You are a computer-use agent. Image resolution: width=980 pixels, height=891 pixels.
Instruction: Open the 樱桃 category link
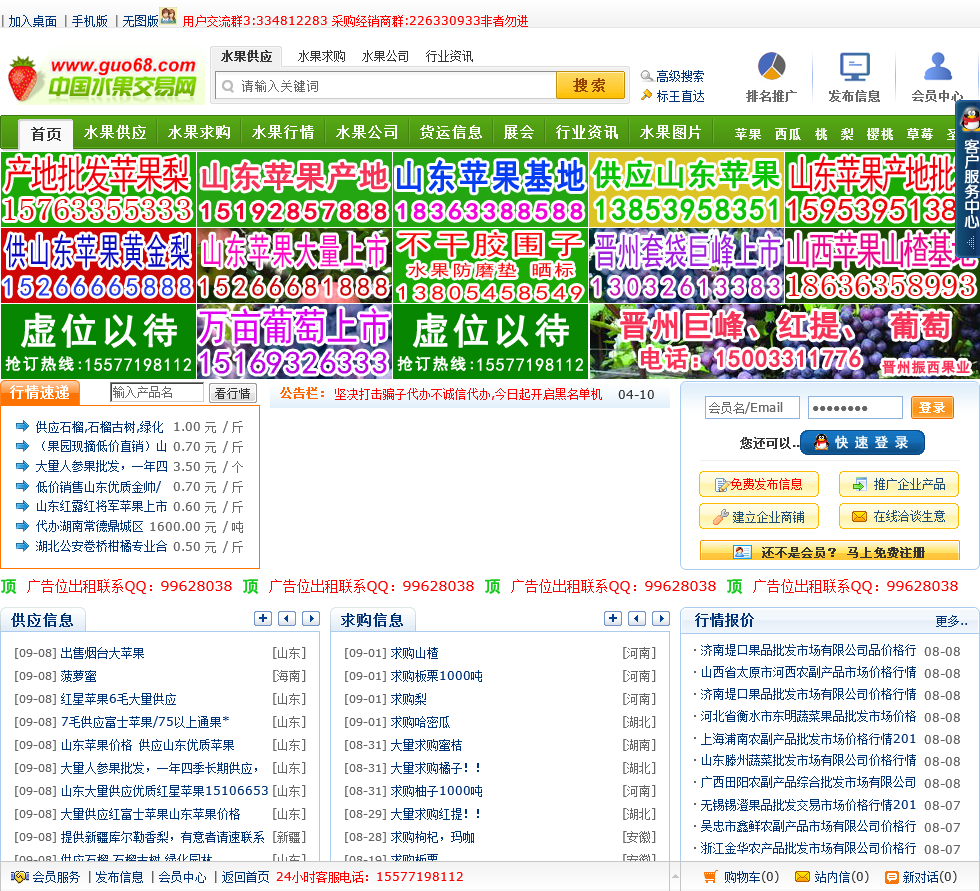click(x=879, y=134)
